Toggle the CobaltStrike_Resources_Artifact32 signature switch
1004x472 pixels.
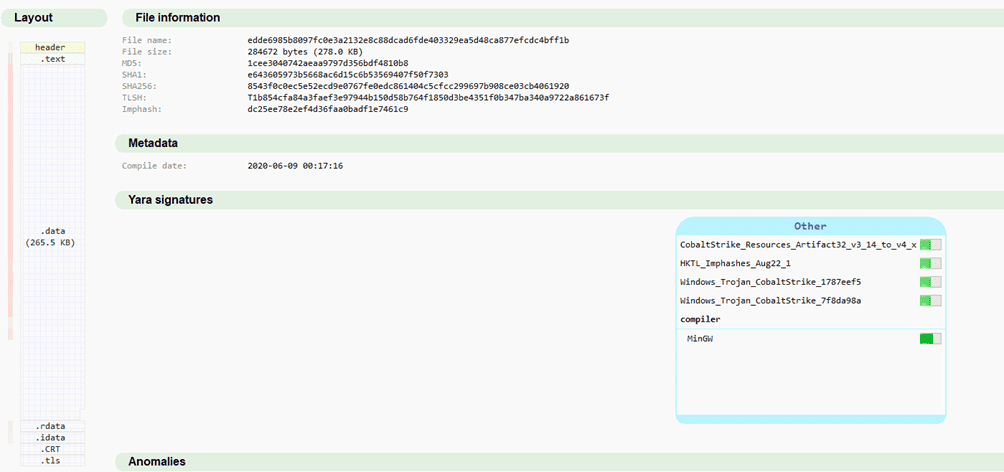click(x=930, y=244)
